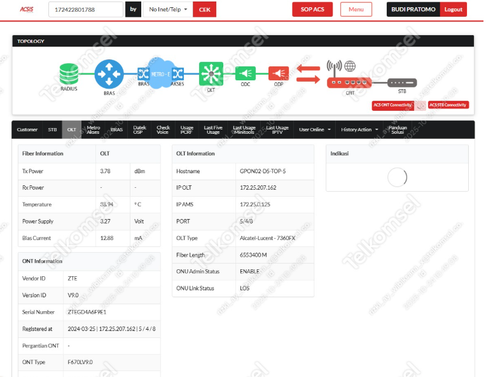Click the ONT Serial Number value
Image resolution: width=500 pixels, height=377 pixels.
(x=87, y=312)
